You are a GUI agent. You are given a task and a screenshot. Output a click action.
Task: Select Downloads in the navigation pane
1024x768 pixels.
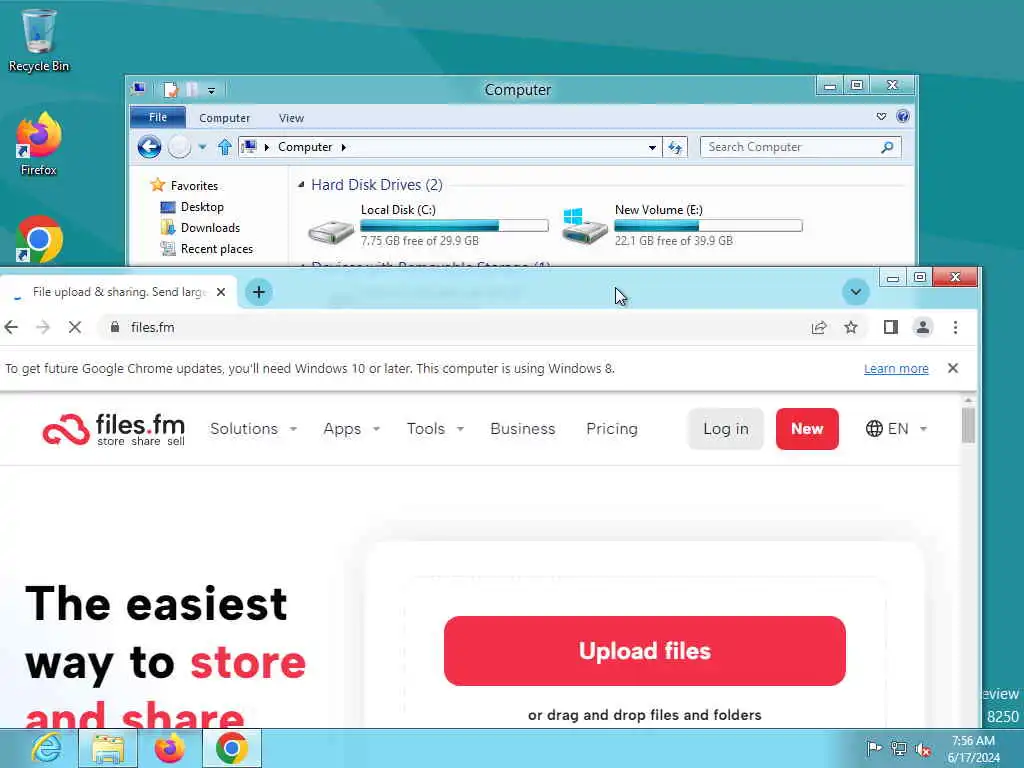click(x=210, y=228)
